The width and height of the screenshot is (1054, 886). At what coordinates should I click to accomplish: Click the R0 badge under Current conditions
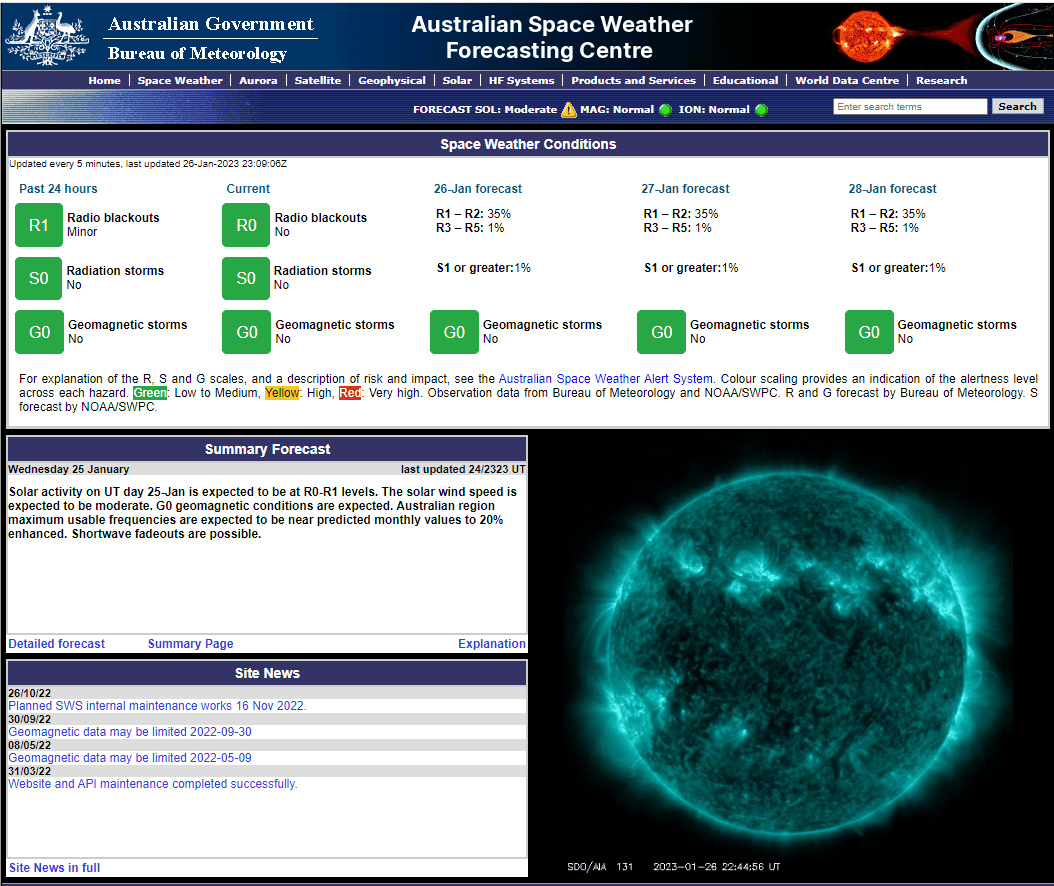[x=246, y=225]
